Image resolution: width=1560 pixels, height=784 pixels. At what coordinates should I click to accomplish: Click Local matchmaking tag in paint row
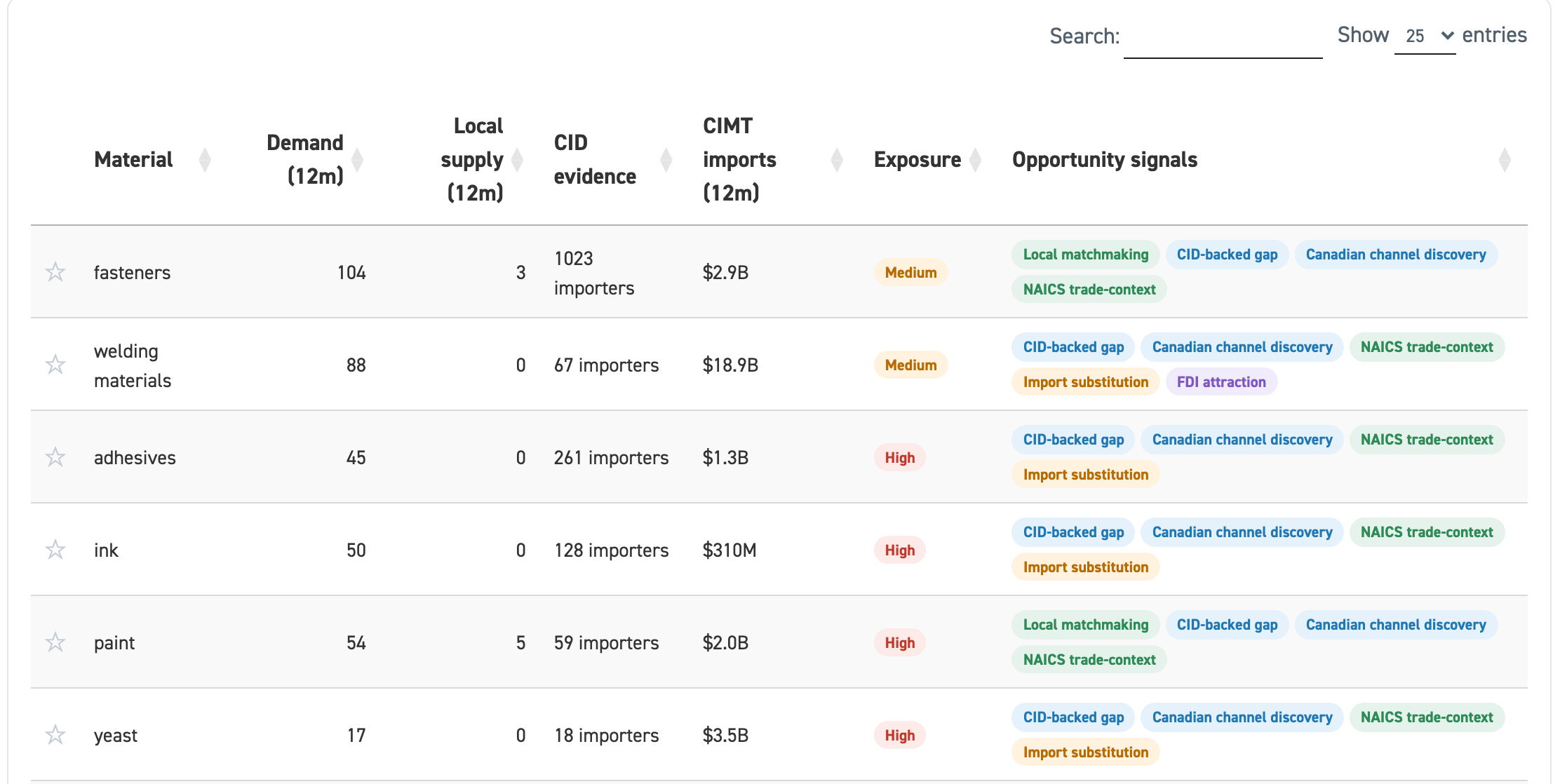1086,625
